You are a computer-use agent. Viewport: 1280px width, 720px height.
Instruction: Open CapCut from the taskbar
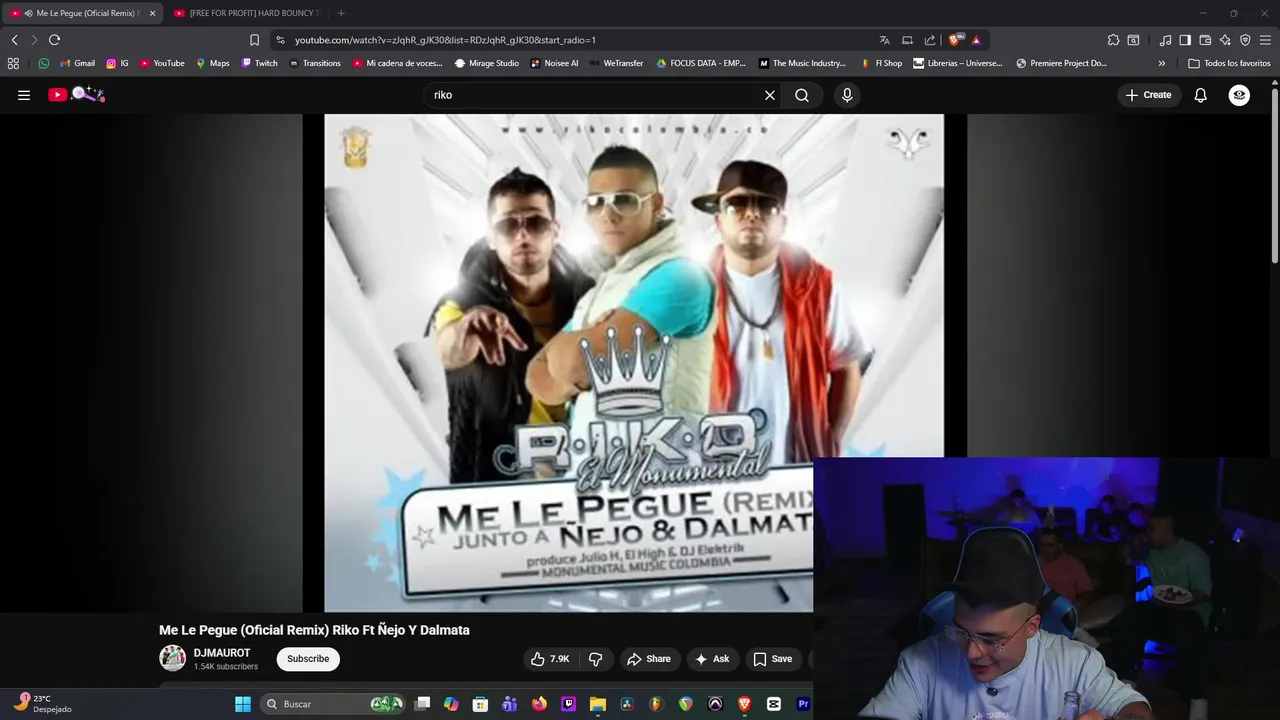coord(773,704)
